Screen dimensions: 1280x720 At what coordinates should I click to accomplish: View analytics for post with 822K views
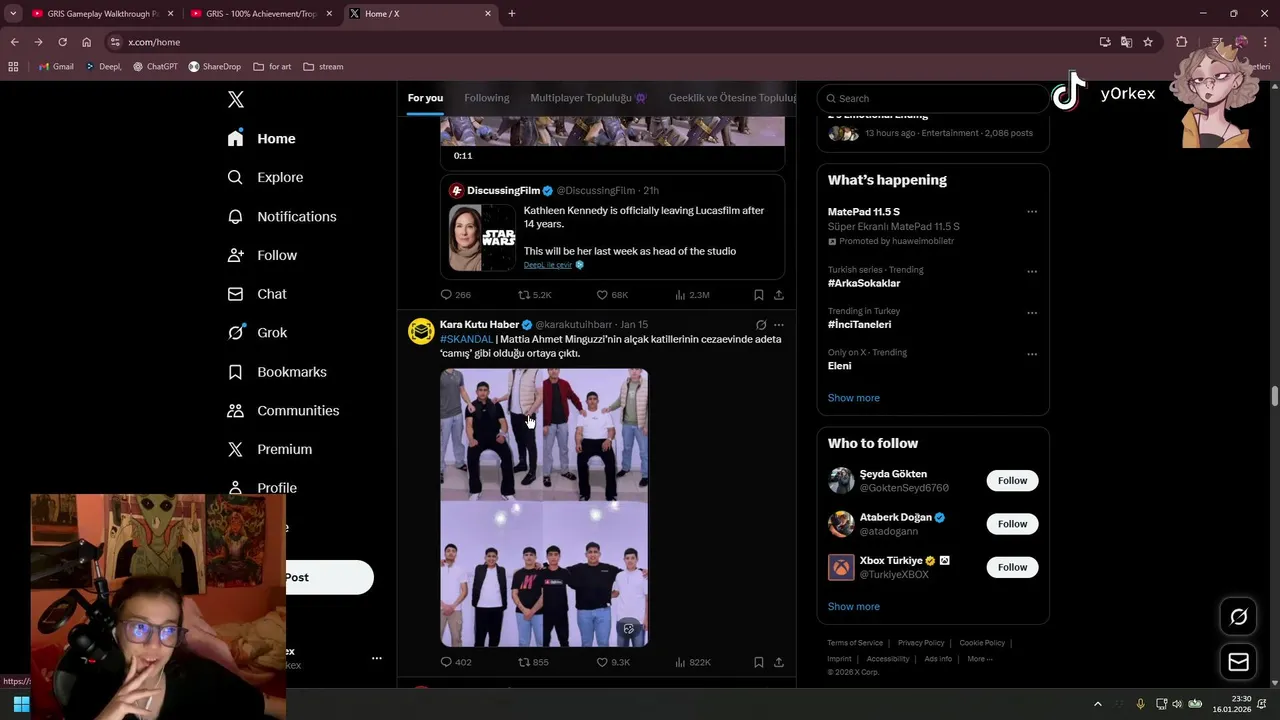[693, 662]
